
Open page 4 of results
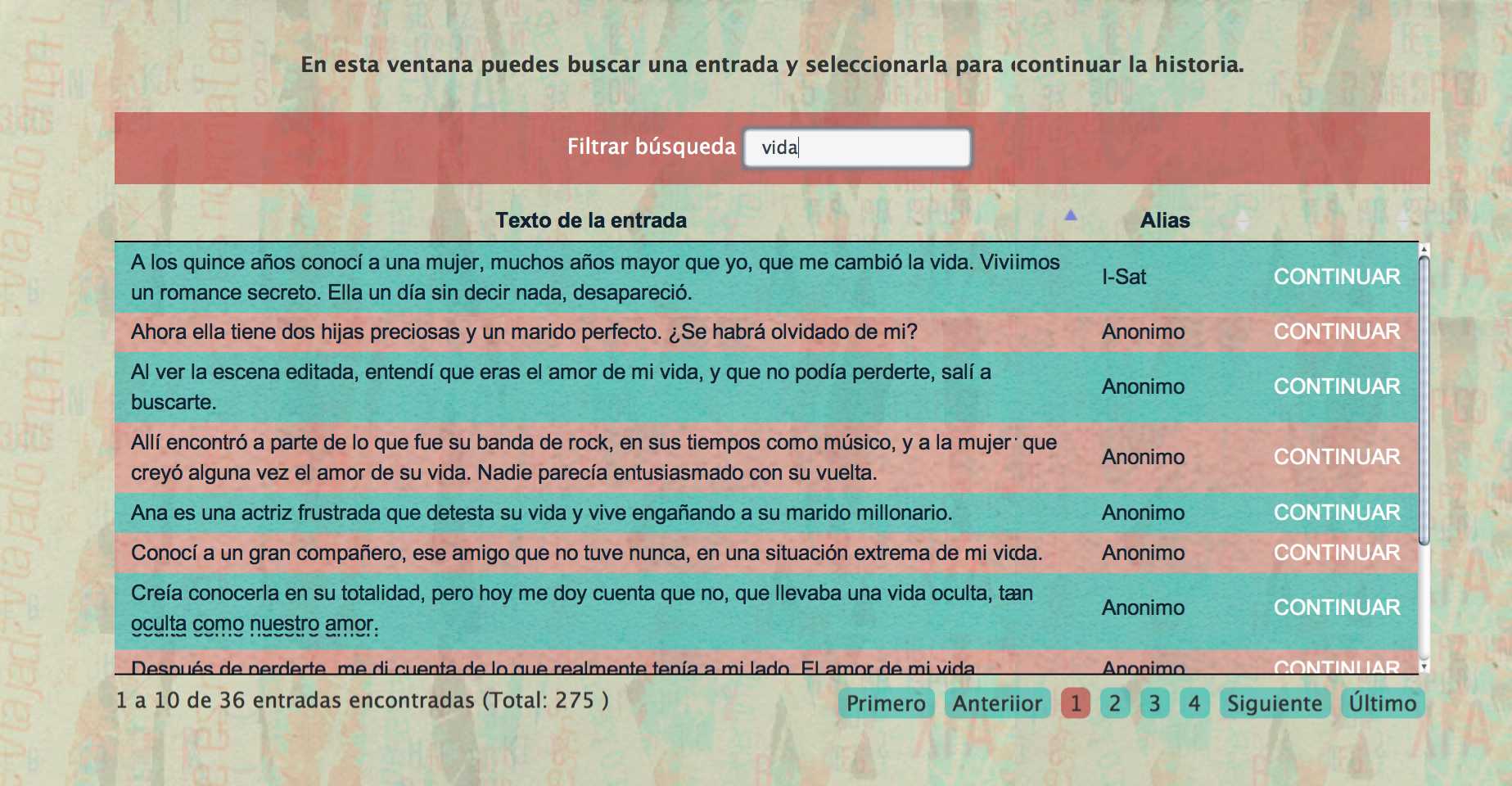(1194, 703)
